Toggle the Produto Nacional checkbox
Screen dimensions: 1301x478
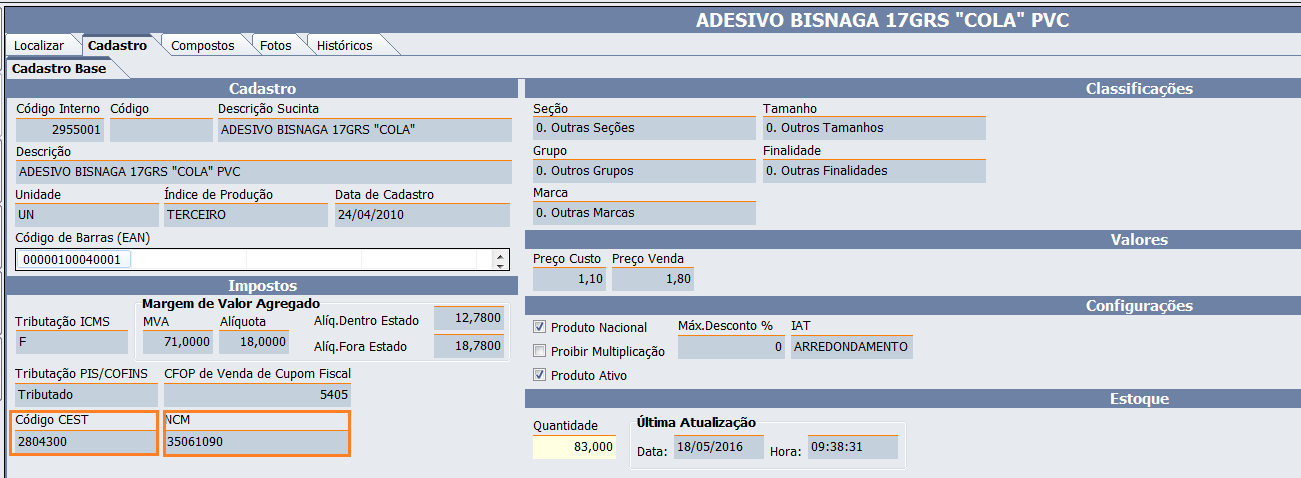click(x=540, y=327)
